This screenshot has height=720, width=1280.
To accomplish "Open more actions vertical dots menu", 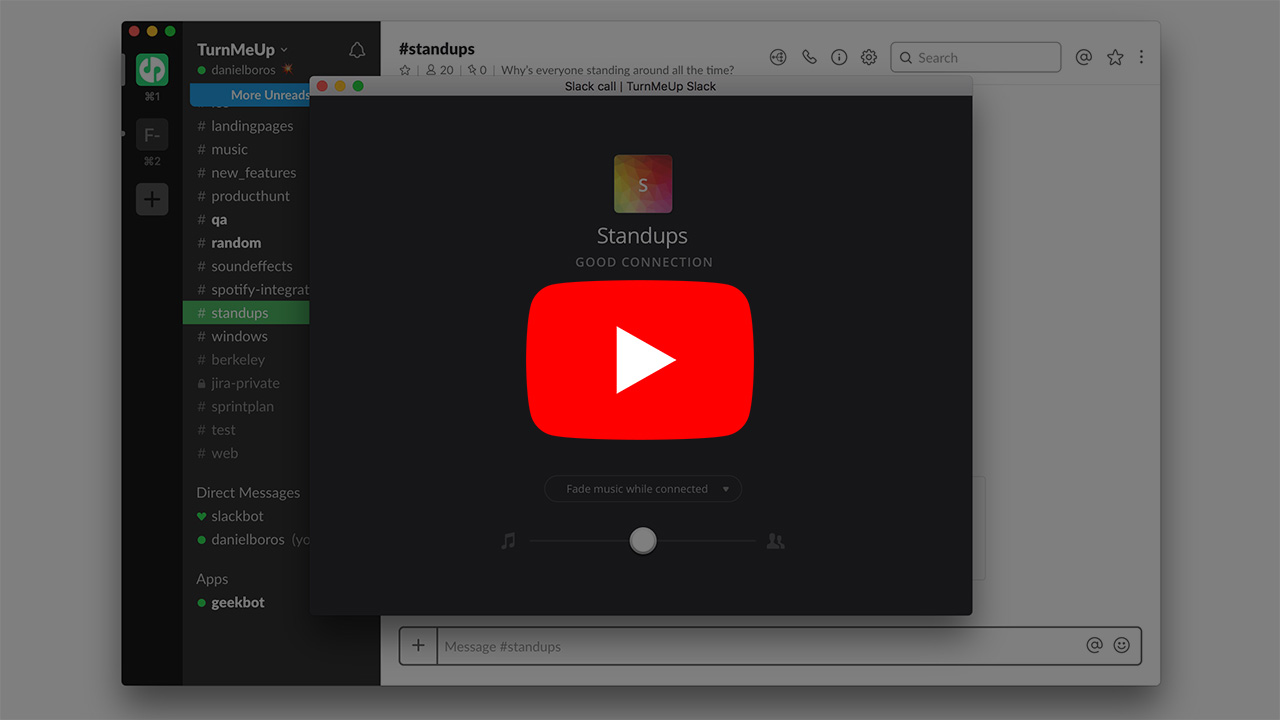I will click(1141, 58).
